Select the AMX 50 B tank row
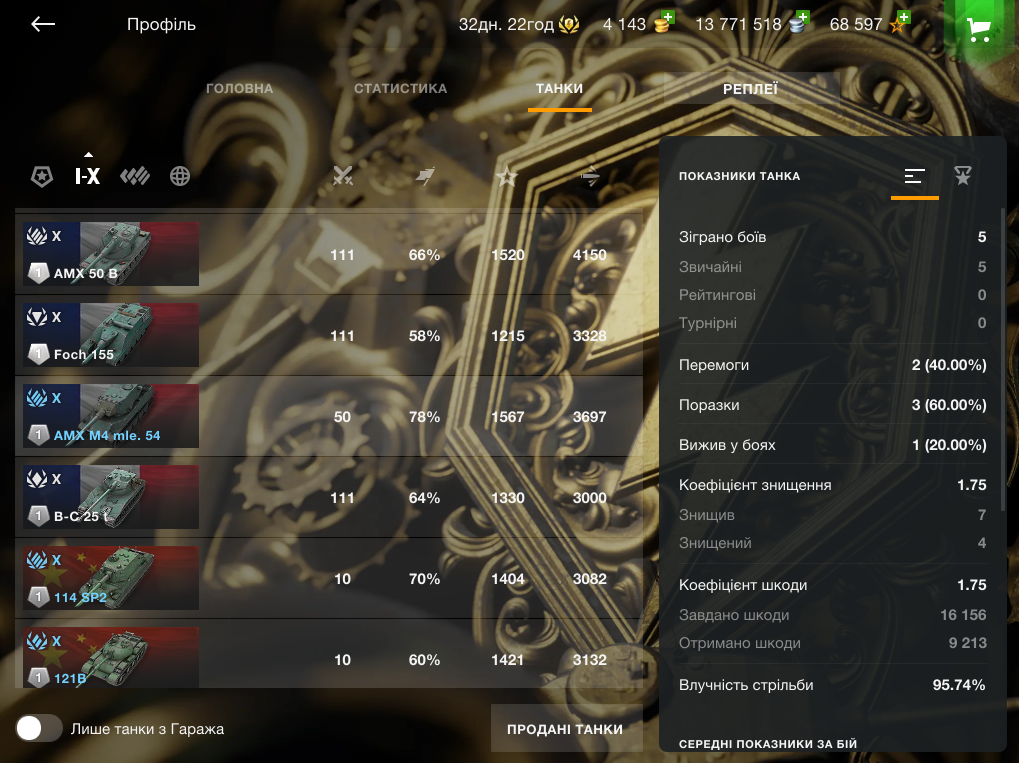 pyautogui.click(x=329, y=254)
